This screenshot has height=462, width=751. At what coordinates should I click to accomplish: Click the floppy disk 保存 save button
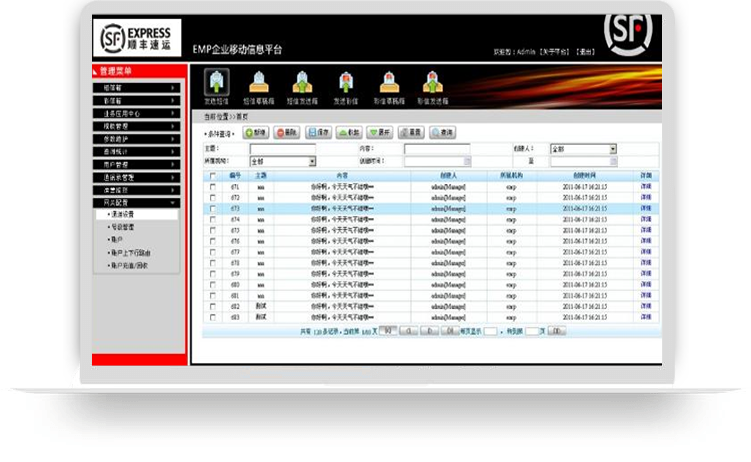[x=319, y=133]
